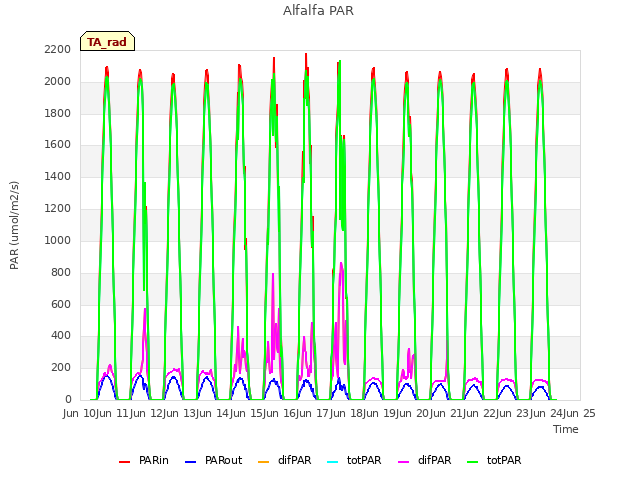Click the 1400 y-axis tick label
This screenshot has width=640, height=480.
point(58,176)
